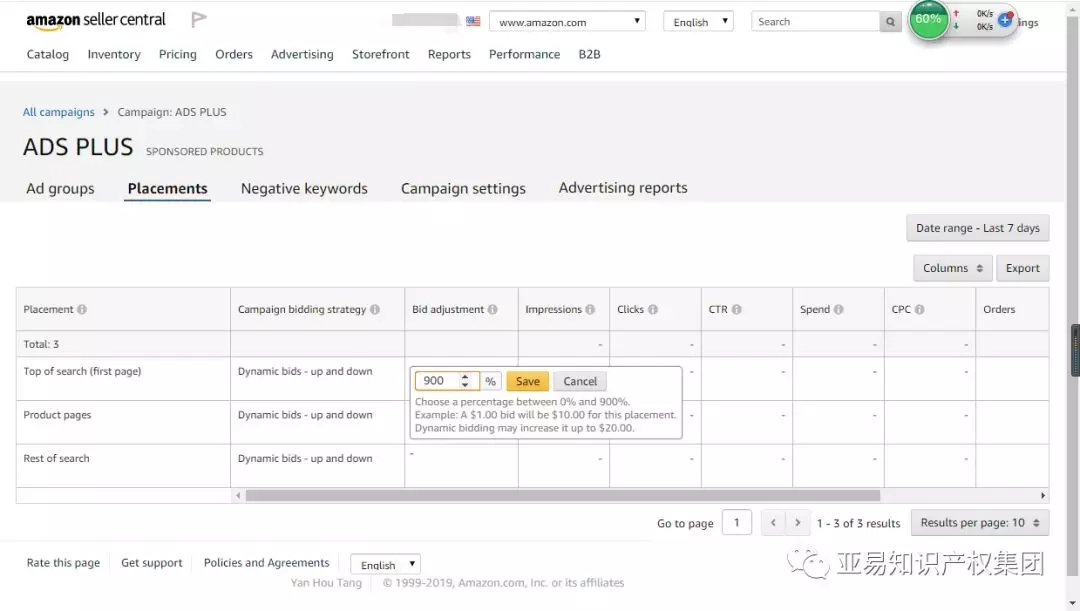Screen dimensions: 1080x611
Task: Click the Go to page number field
Action: (736, 523)
